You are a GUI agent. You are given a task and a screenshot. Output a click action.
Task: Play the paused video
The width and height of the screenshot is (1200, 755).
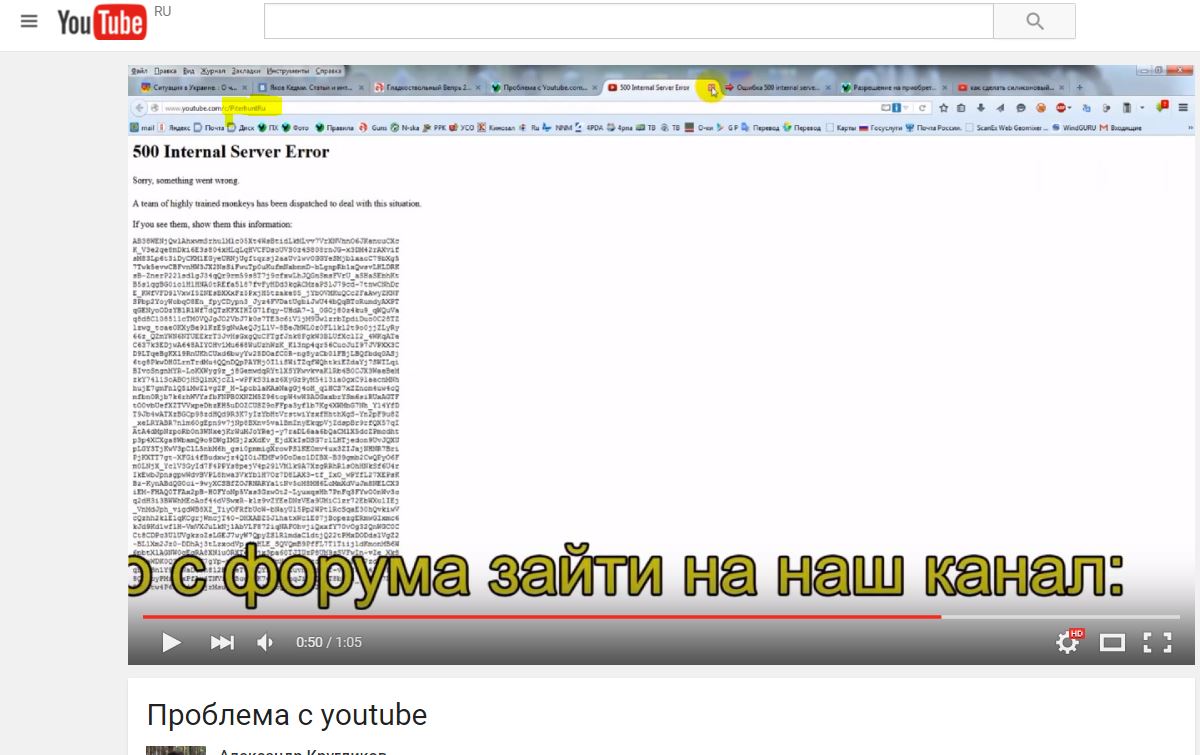[x=171, y=642]
